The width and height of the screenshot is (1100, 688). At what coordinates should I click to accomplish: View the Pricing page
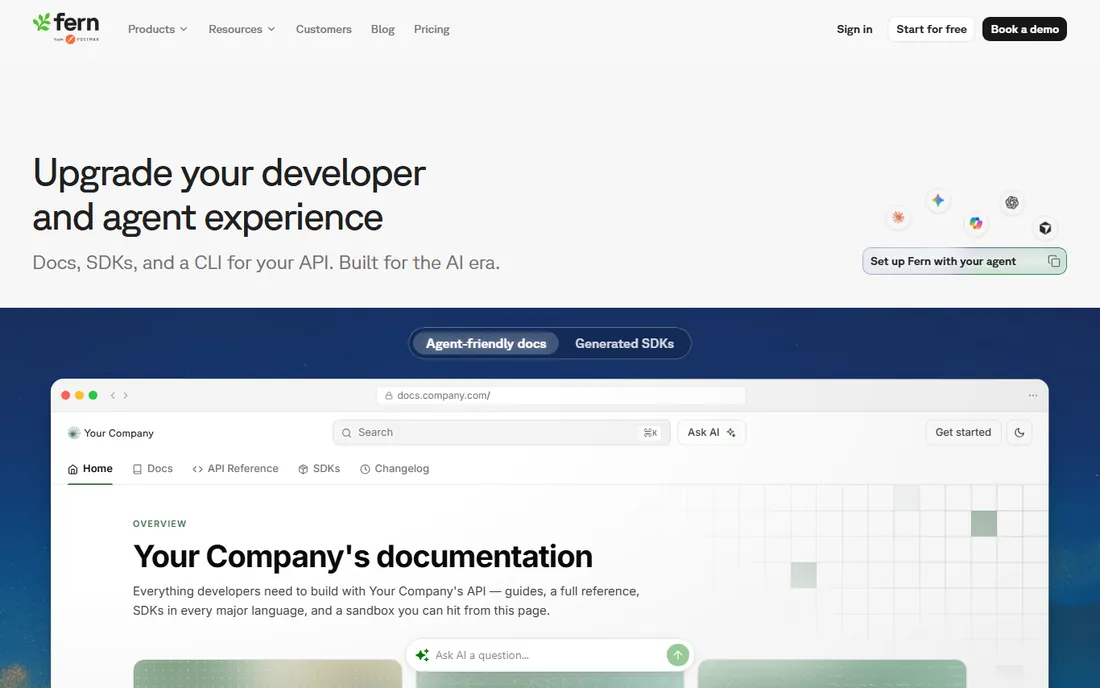point(431,29)
